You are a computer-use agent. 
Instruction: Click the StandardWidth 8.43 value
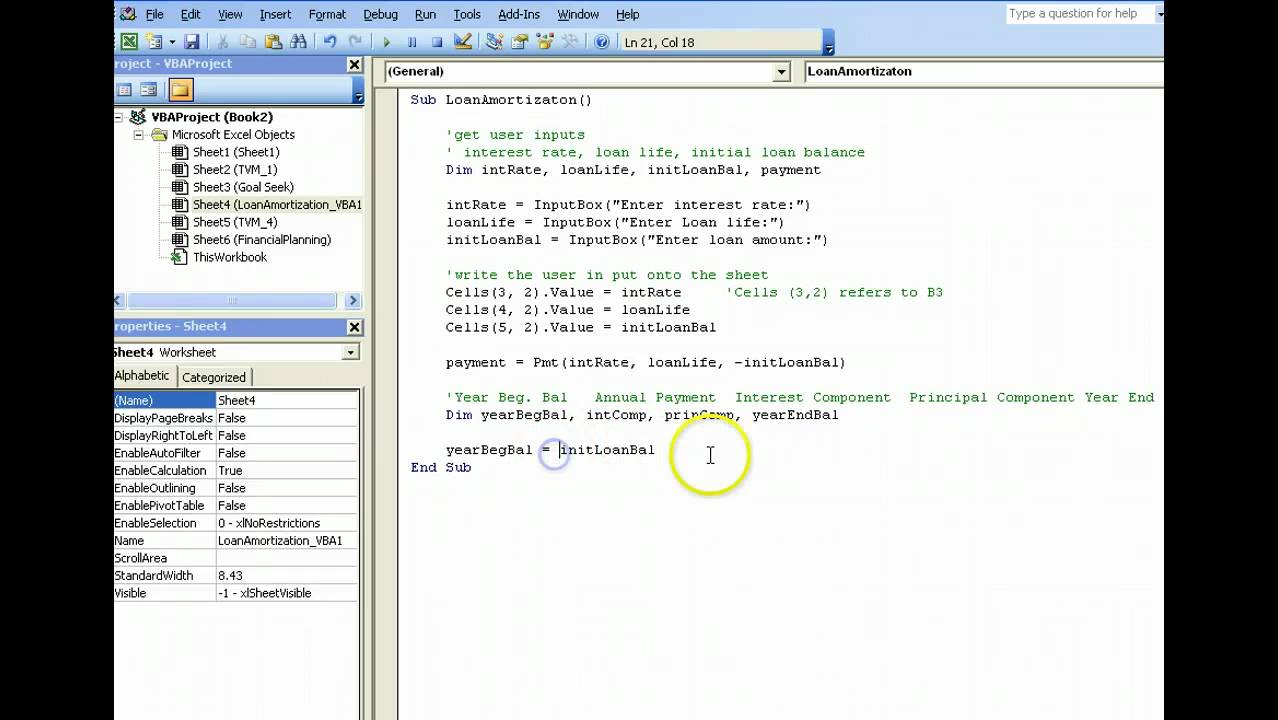pos(287,576)
